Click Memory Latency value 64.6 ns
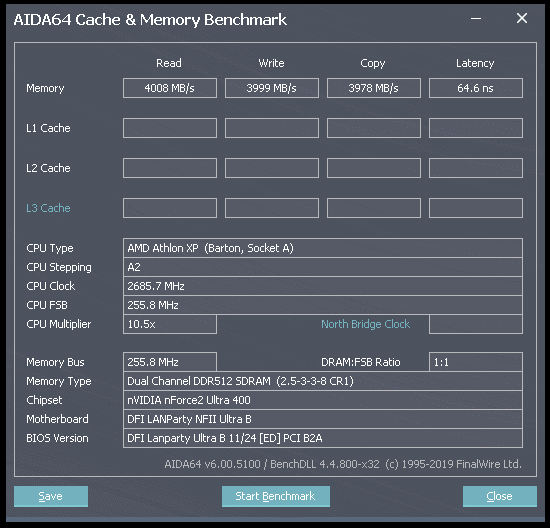 476,88
